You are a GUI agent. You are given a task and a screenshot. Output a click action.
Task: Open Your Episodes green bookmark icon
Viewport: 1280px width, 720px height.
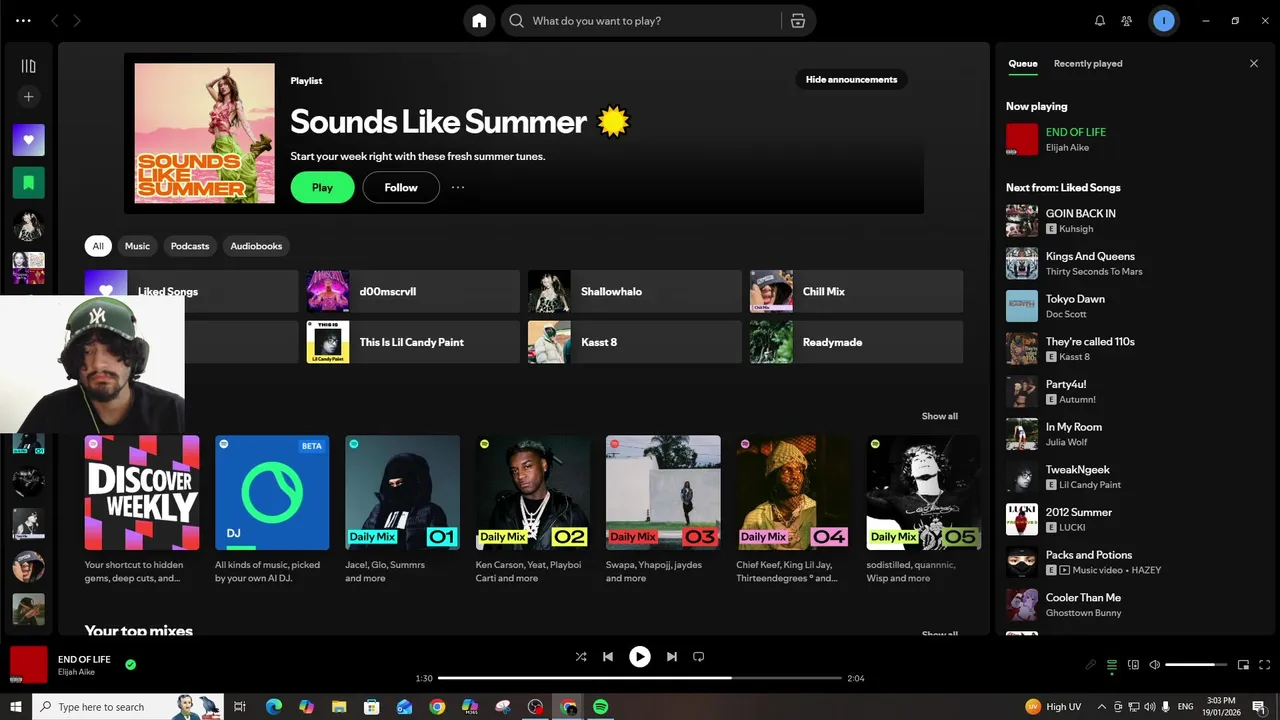pyautogui.click(x=28, y=183)
